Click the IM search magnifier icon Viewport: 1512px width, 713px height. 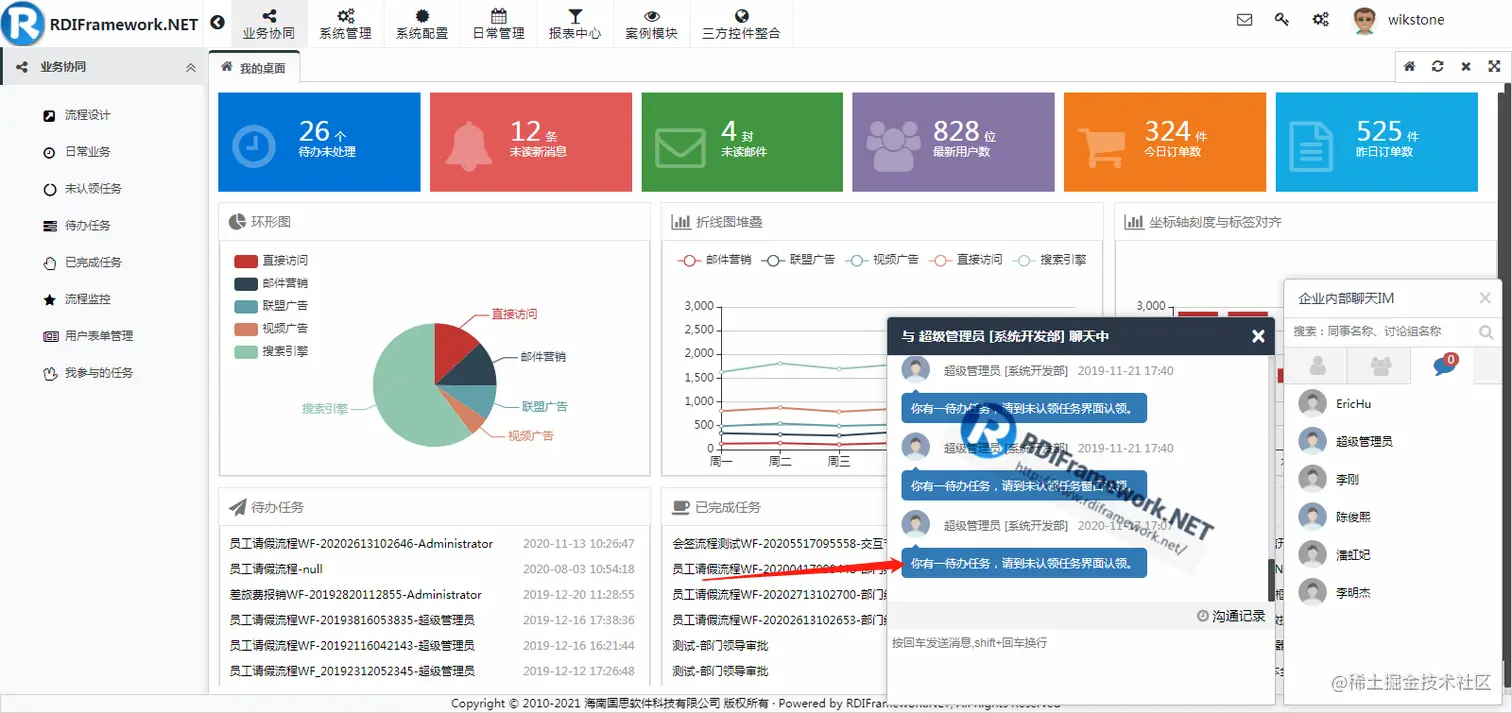pyautogui.click(x=1486, y=332)
